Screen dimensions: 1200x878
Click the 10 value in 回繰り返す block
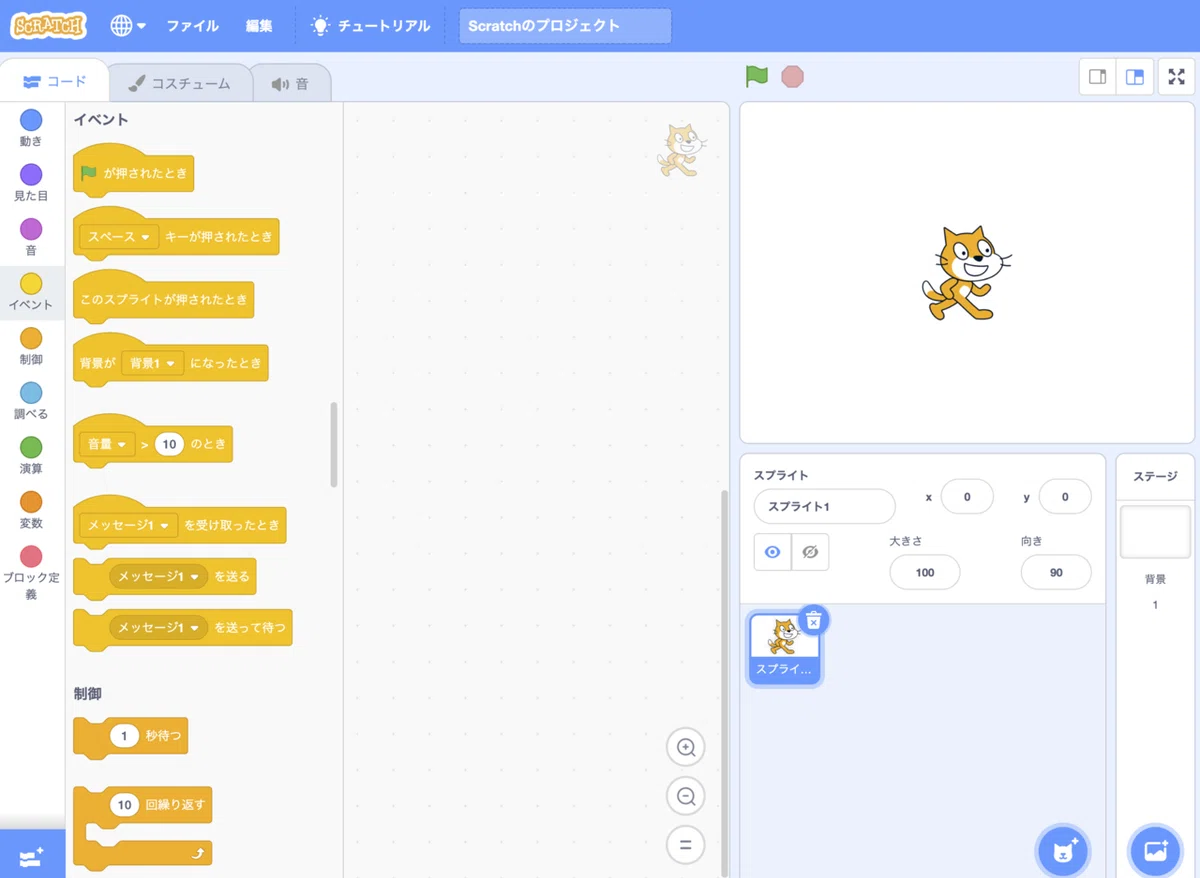pyautogui.click(x=124, y=804)
